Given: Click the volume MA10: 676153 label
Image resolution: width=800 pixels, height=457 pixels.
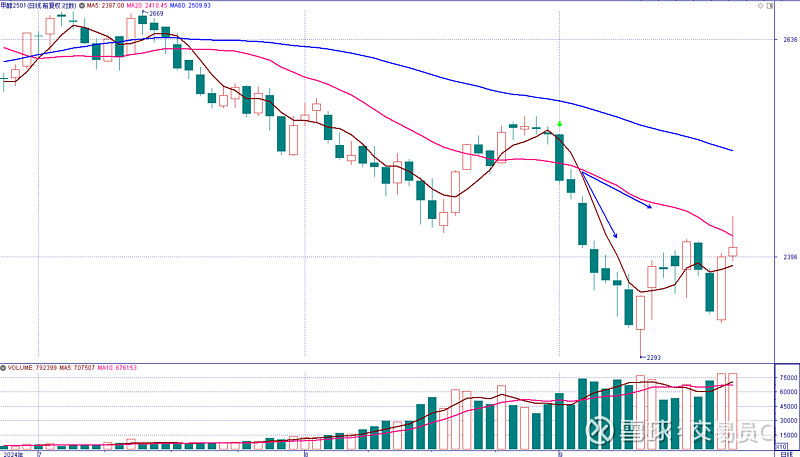Looking at the screenshot, I should pos(118,367).
